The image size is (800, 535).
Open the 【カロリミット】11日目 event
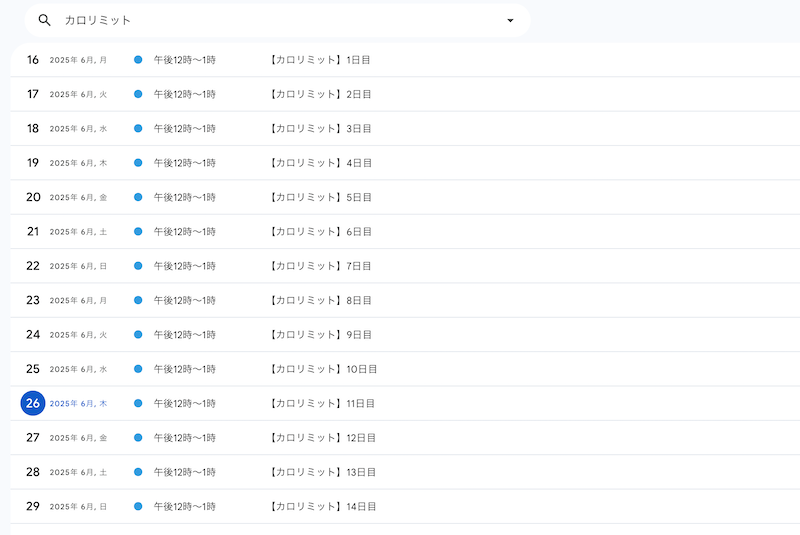(x=323, y=403)
